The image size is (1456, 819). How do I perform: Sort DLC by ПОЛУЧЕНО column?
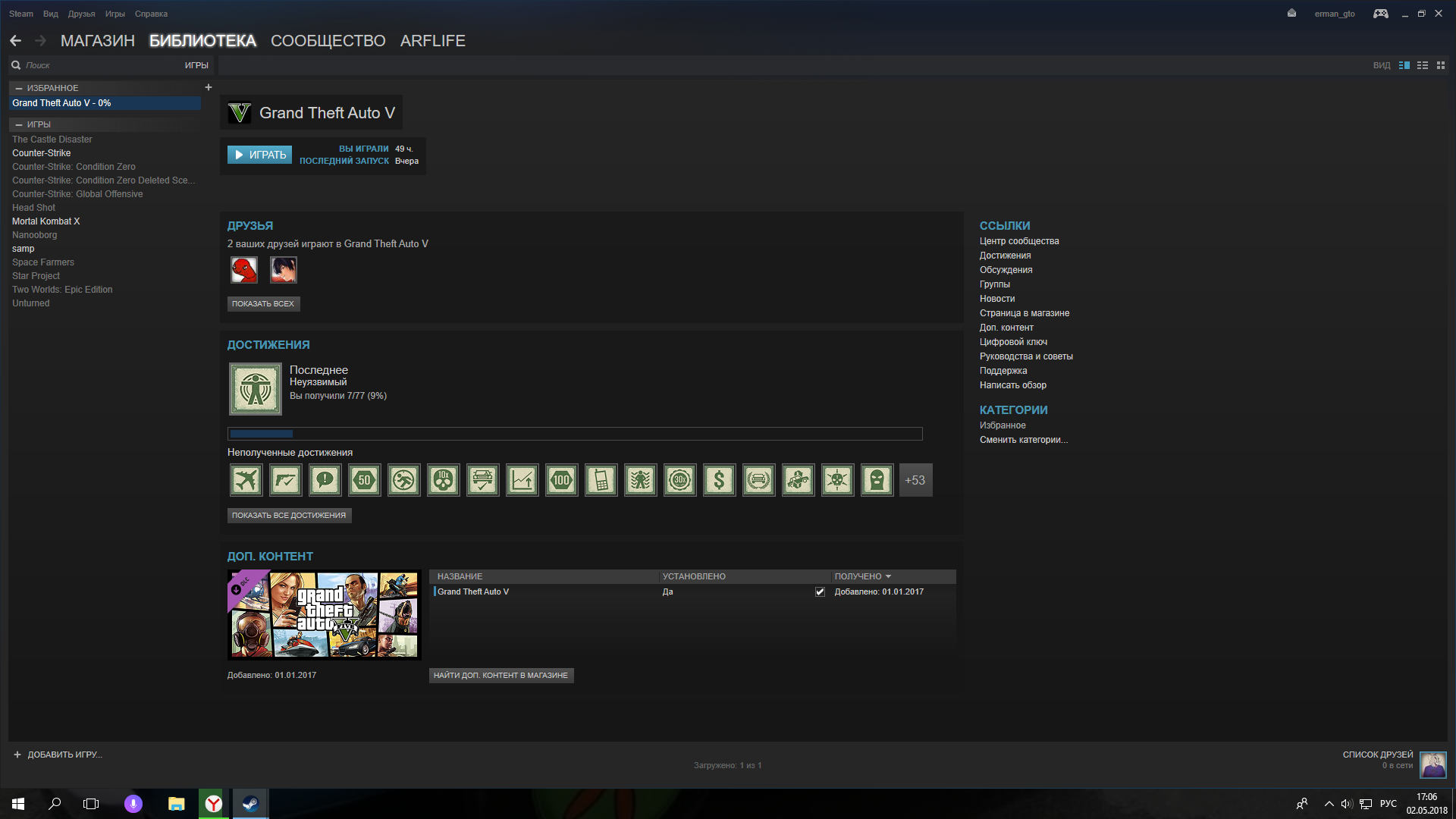pyautogui.click(x=863, y=576)
